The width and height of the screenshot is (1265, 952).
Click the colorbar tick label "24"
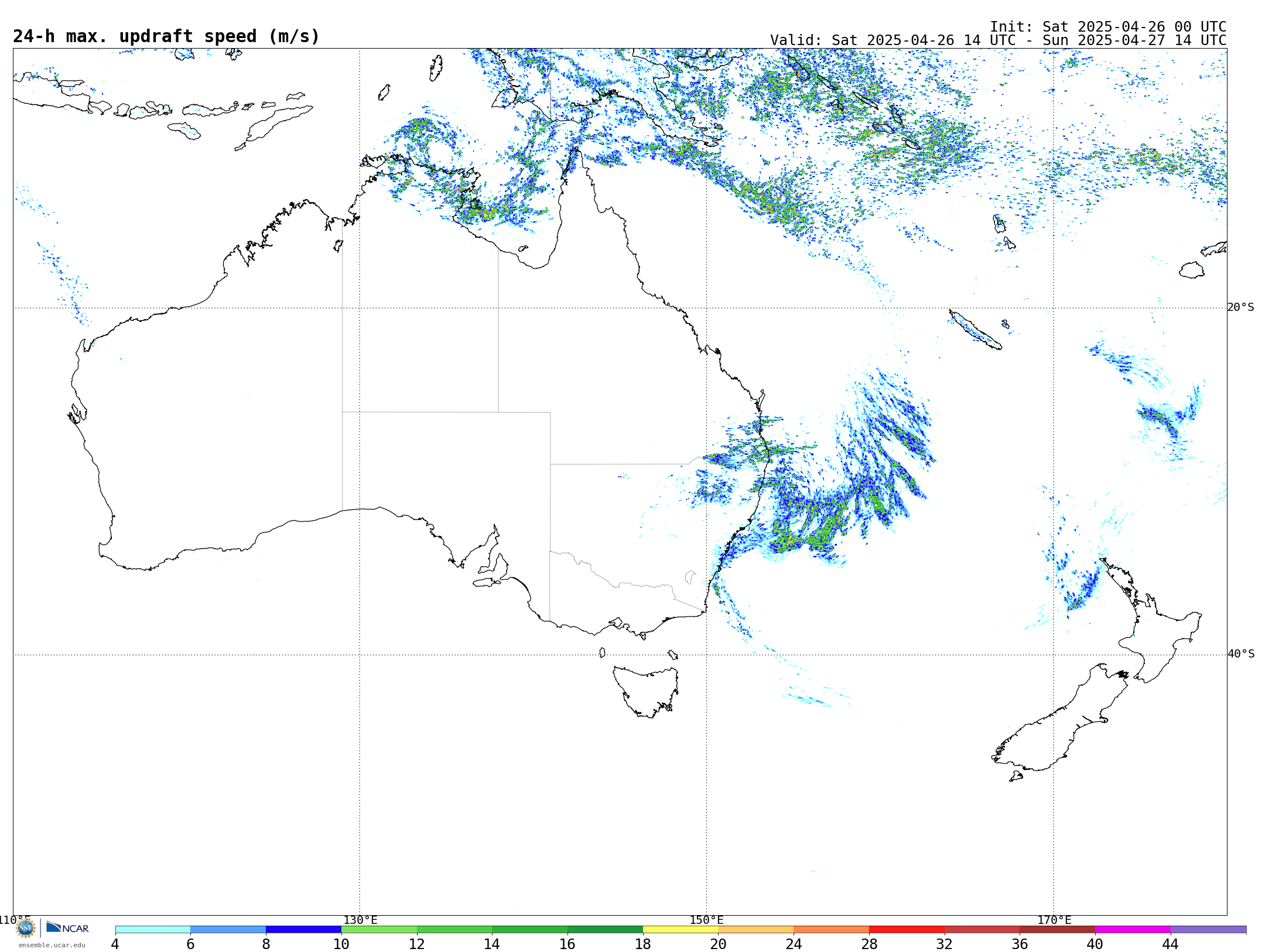click(x=794, y=944)
